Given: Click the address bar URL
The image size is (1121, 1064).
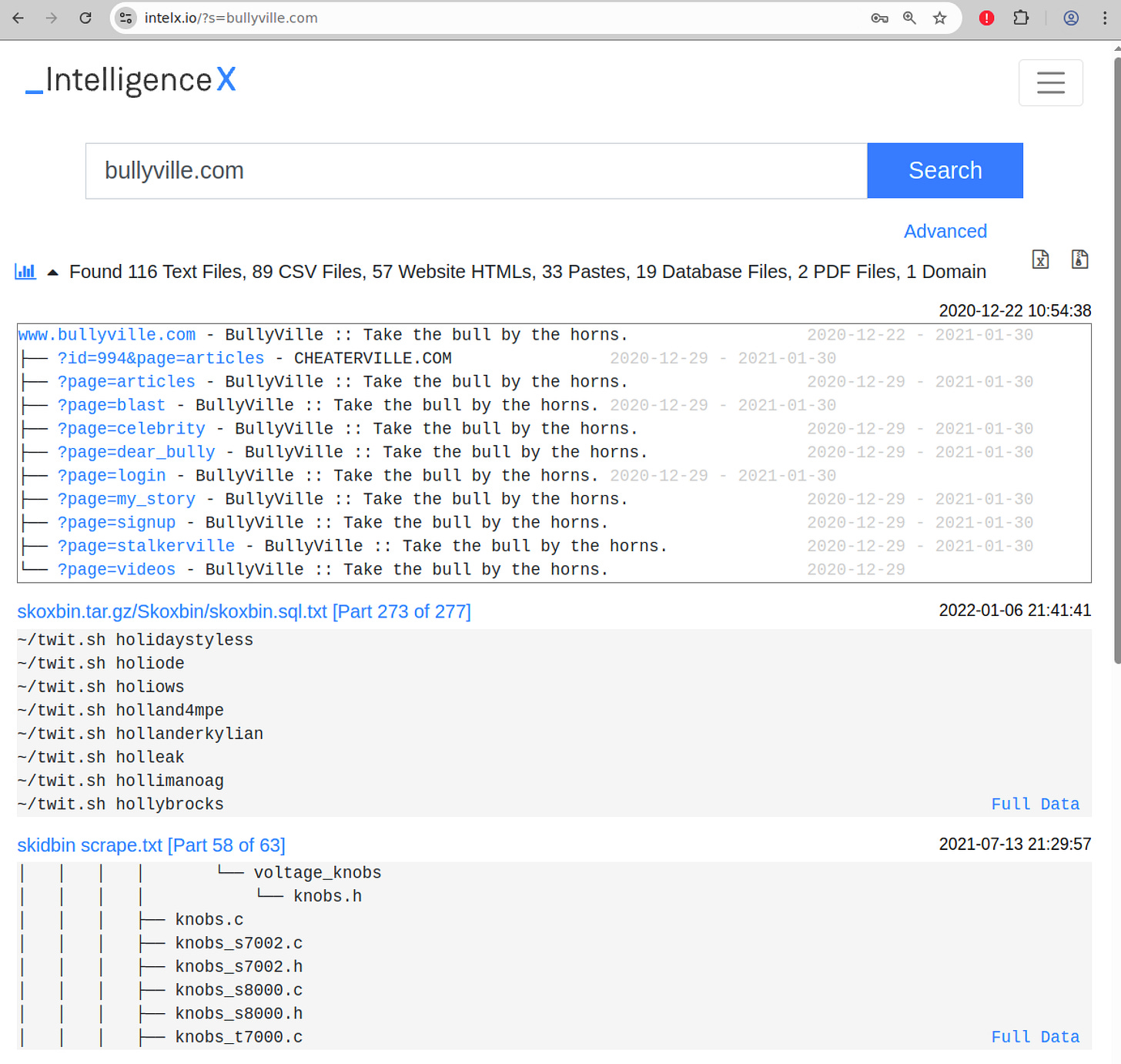Looking at the screenshot, I should [231, 18].
